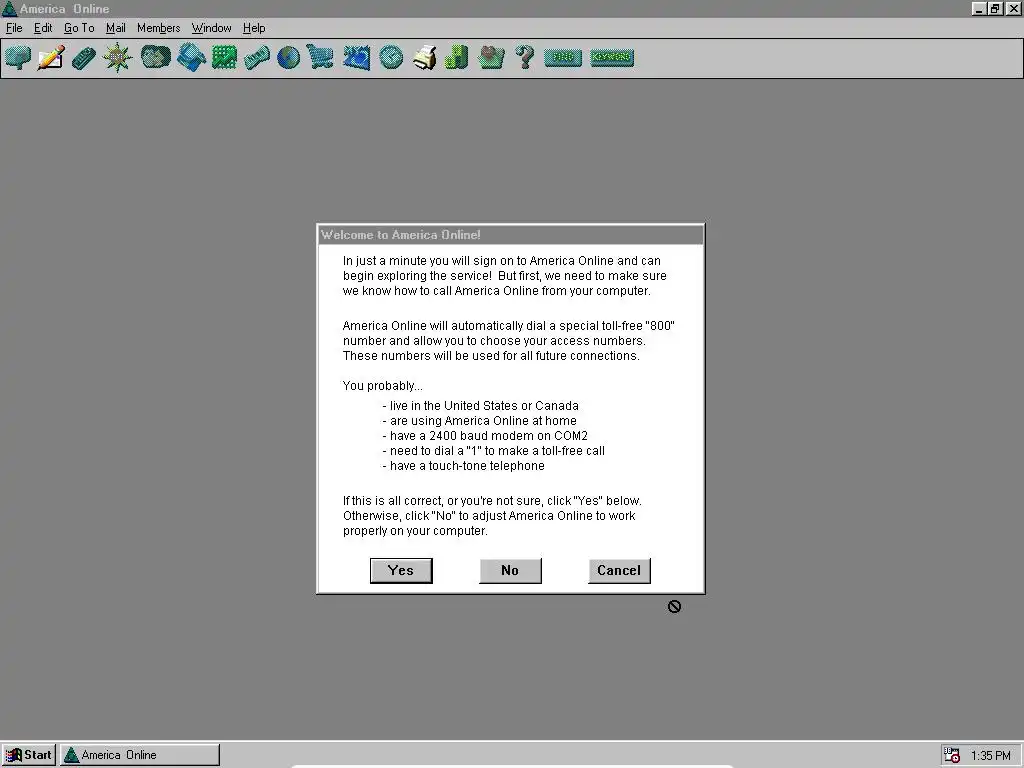This screenshot has width=1024, height=768.
Task: Click the starburst What's Hot icon
Action: pos(118,57)
